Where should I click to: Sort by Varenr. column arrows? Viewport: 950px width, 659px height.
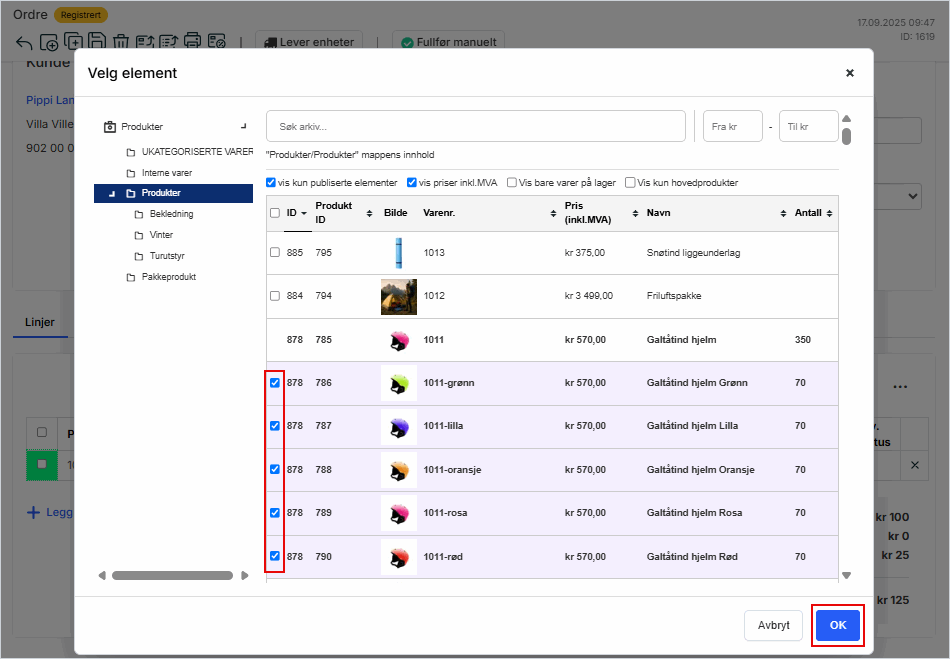(x=555, y=213)
